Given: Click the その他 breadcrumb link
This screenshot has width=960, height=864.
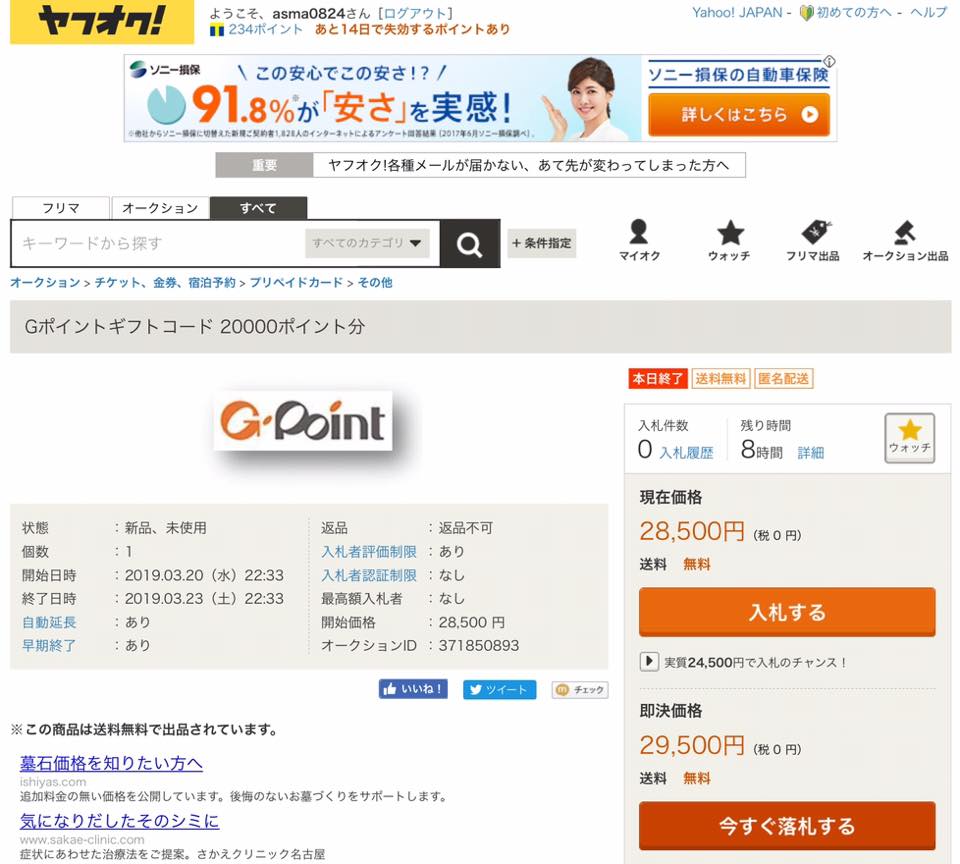Looking at the screenshot, I should (x=375, y=282).
